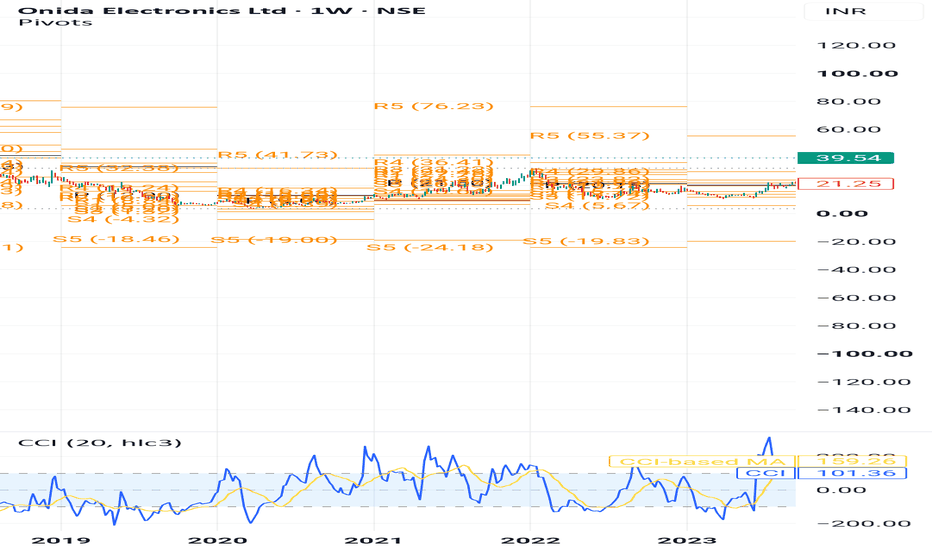This screenshot has height=550, width=932.
Task: Click the CCI (20, hlc3) indicator legend
Action: pyautogui.click(x=100, y=443)
